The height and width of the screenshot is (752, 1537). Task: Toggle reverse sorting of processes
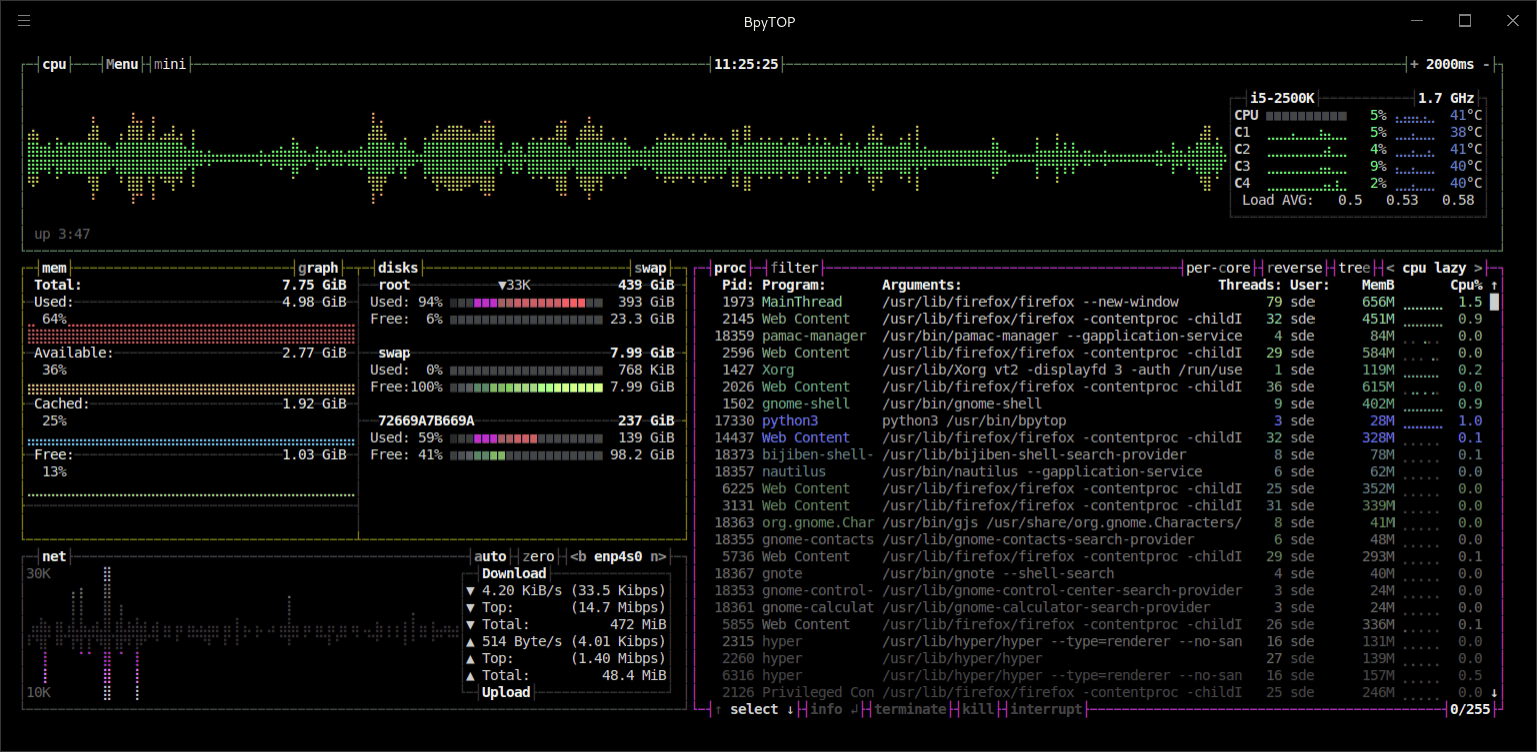tap(1295, 268)
